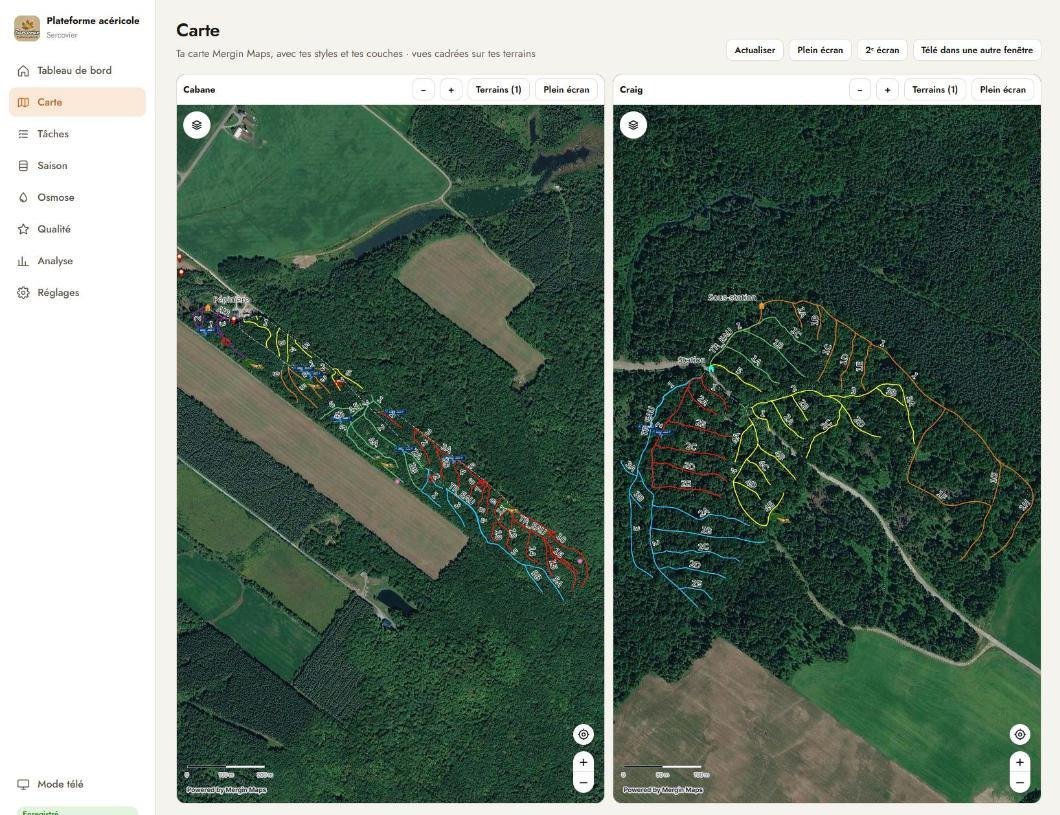Click the cyan Station marker on Craig map
The width and height of the screenshot is (1060, 815).
(x=710, y=368)
